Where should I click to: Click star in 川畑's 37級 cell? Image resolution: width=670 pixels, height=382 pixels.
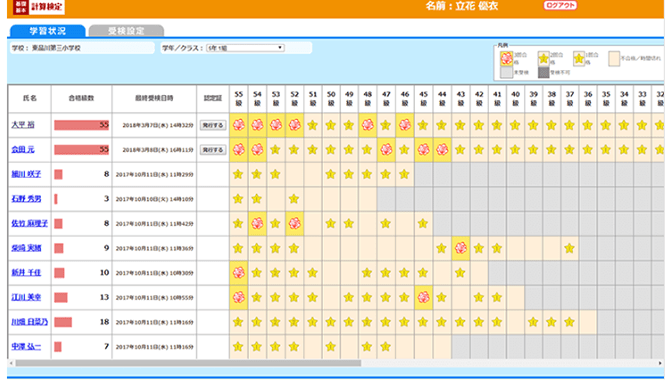click(x=570, y=322)
